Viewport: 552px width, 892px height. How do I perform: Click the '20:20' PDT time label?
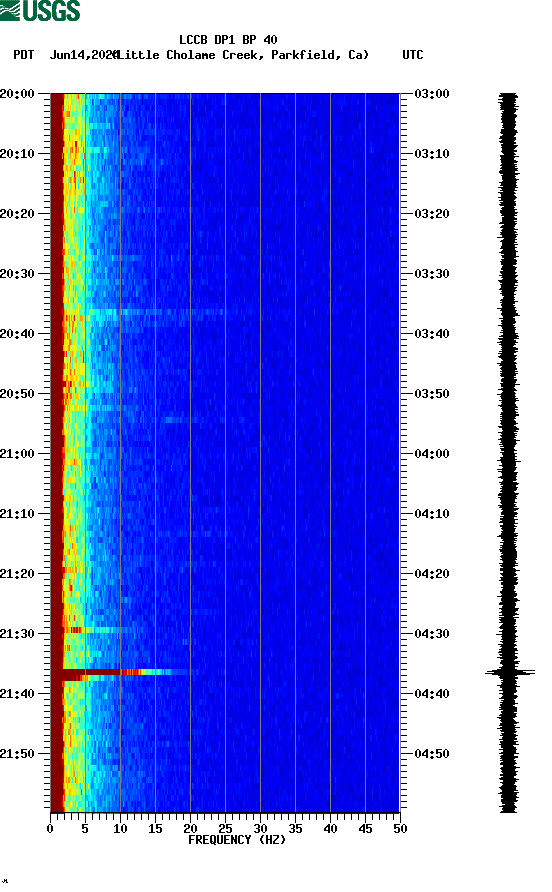click(x=18, y=214)
